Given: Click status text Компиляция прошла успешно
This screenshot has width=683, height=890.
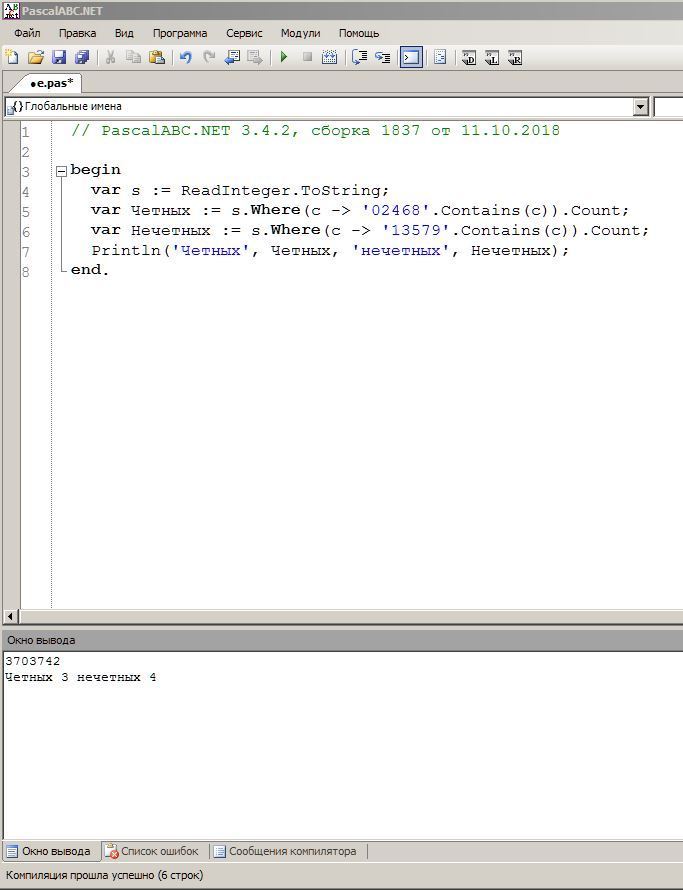Looking at the screenshot, I should [104, 875].
